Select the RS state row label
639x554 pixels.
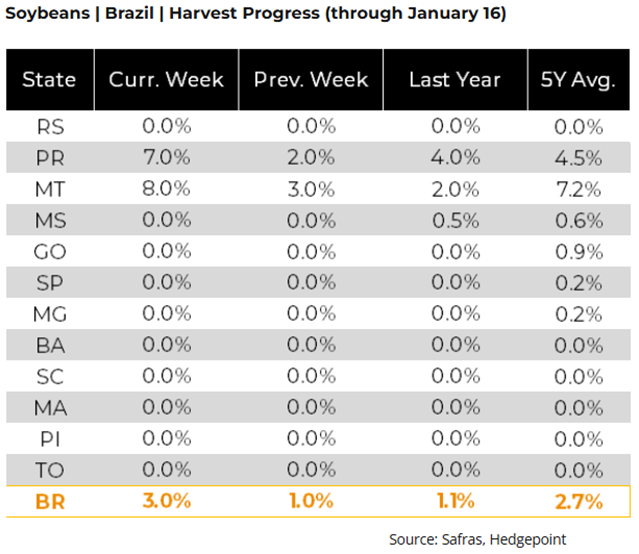[x=49, y=127]
